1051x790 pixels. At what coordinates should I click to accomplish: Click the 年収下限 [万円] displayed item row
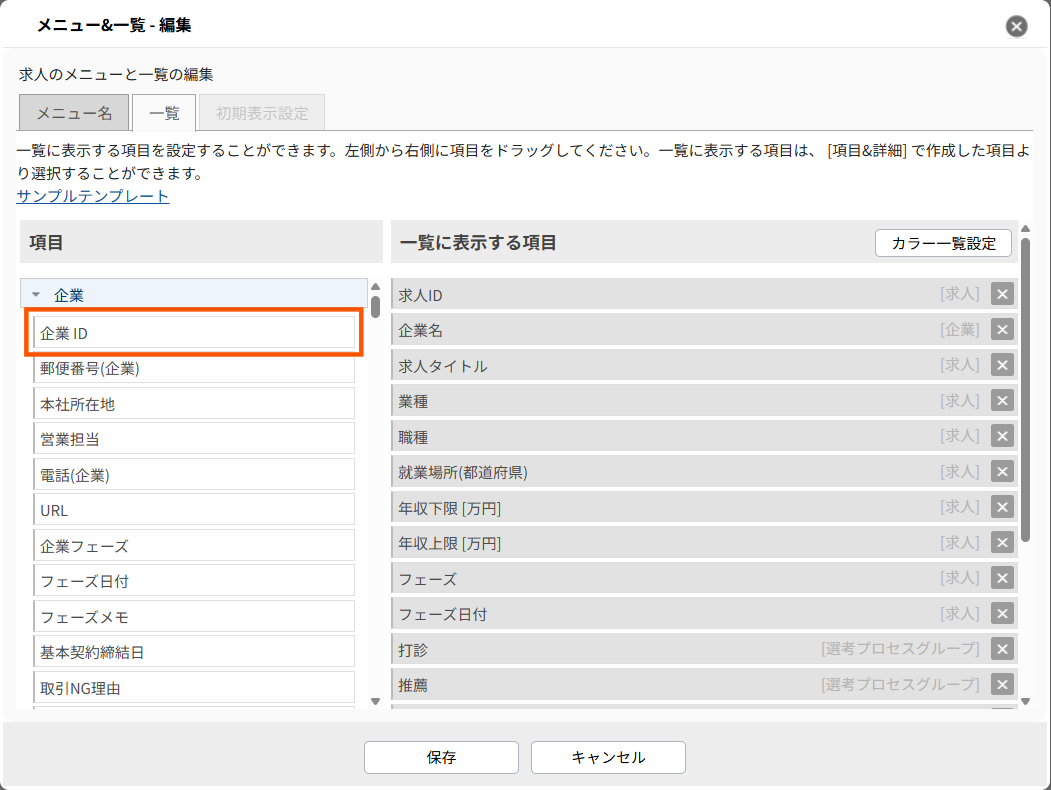(704, 507)
